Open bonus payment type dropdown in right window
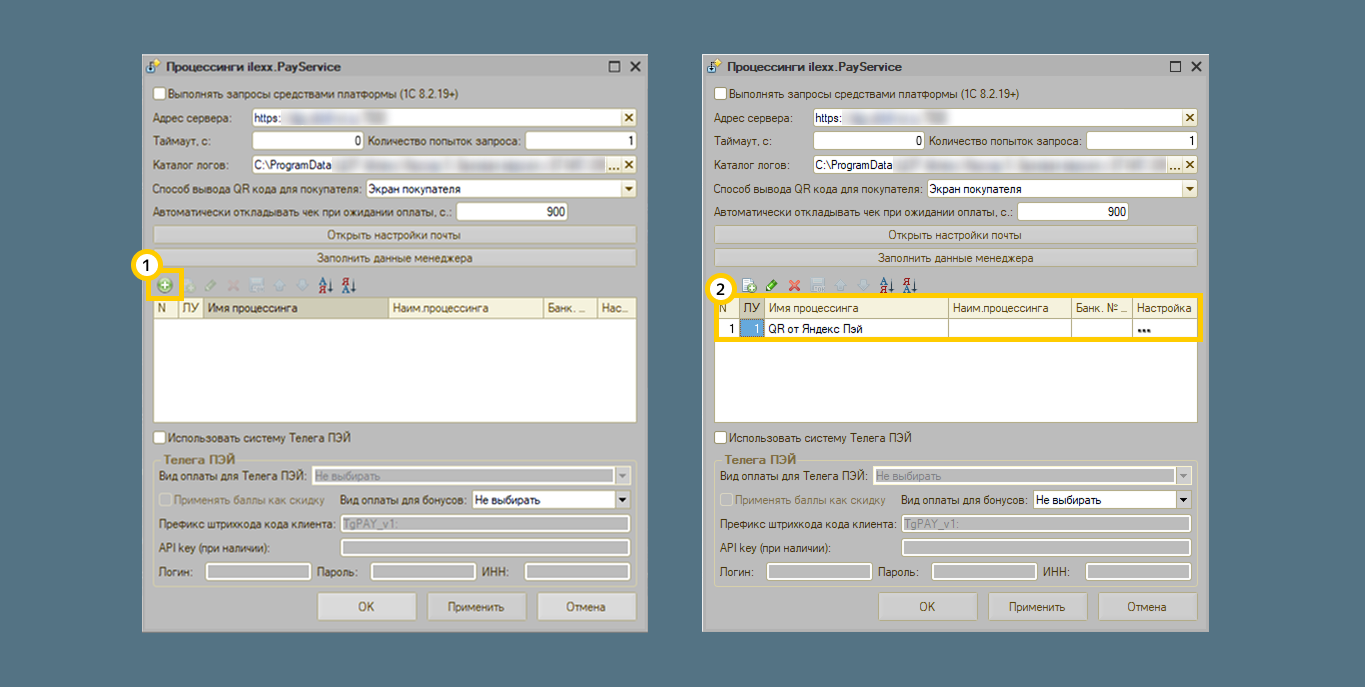This screenshot has width=1365, height=687. pyautogui.click(x=1183, y=500)
